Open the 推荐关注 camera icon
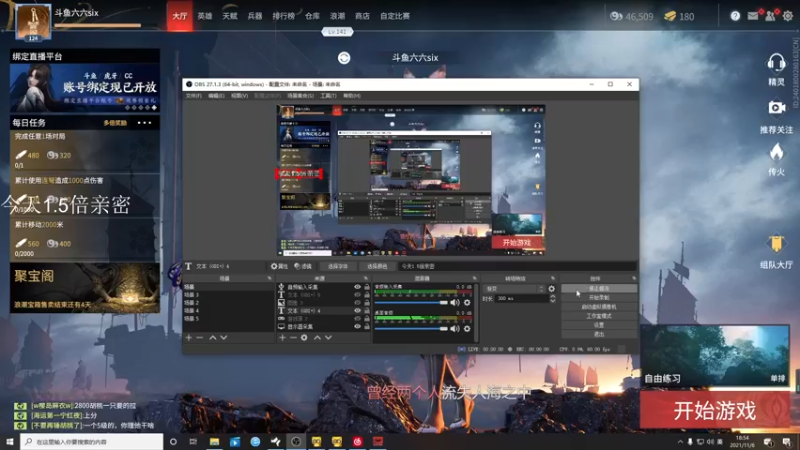Viewport: 800px width, 450px height. click(x=776, y=108)
